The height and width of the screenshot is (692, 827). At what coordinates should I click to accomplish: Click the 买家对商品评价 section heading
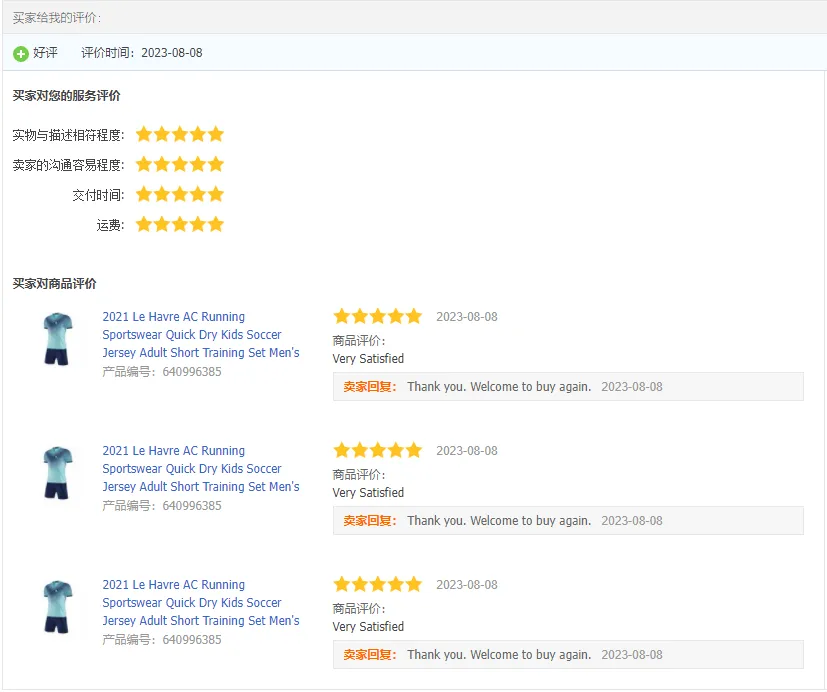(x=54, y=284)
